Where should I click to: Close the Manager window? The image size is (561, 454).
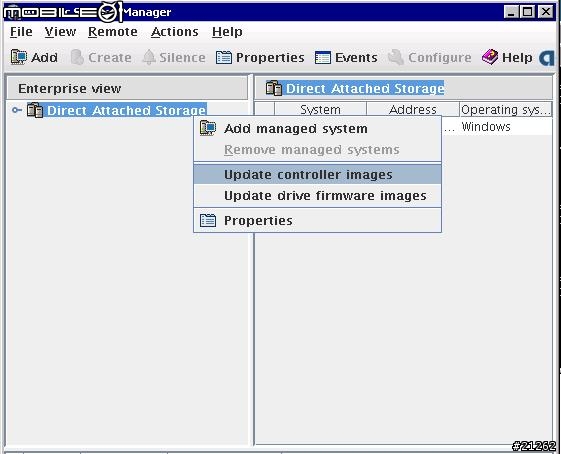546,12
